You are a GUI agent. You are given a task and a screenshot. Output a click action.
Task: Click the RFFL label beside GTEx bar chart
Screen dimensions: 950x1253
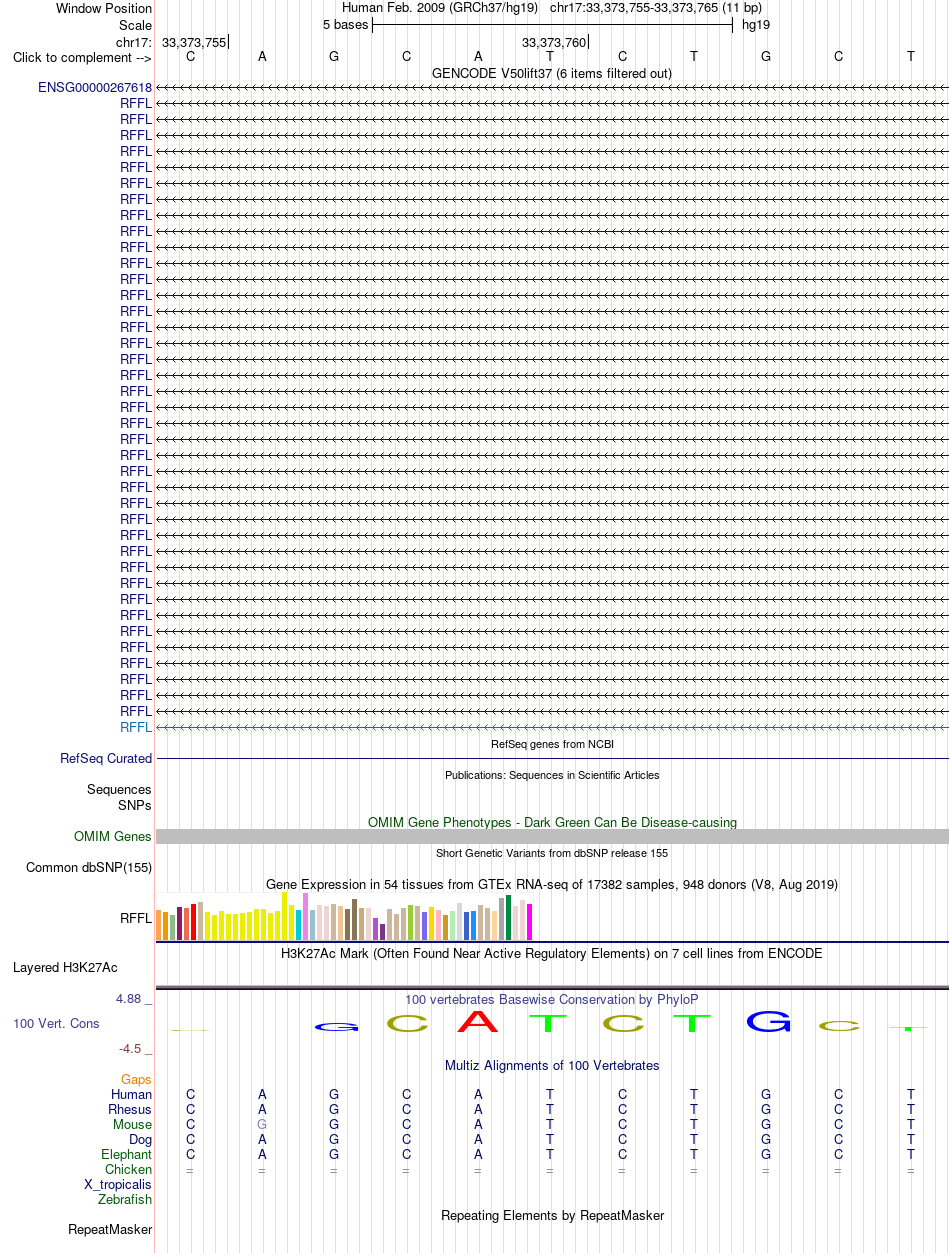[136, 919]
